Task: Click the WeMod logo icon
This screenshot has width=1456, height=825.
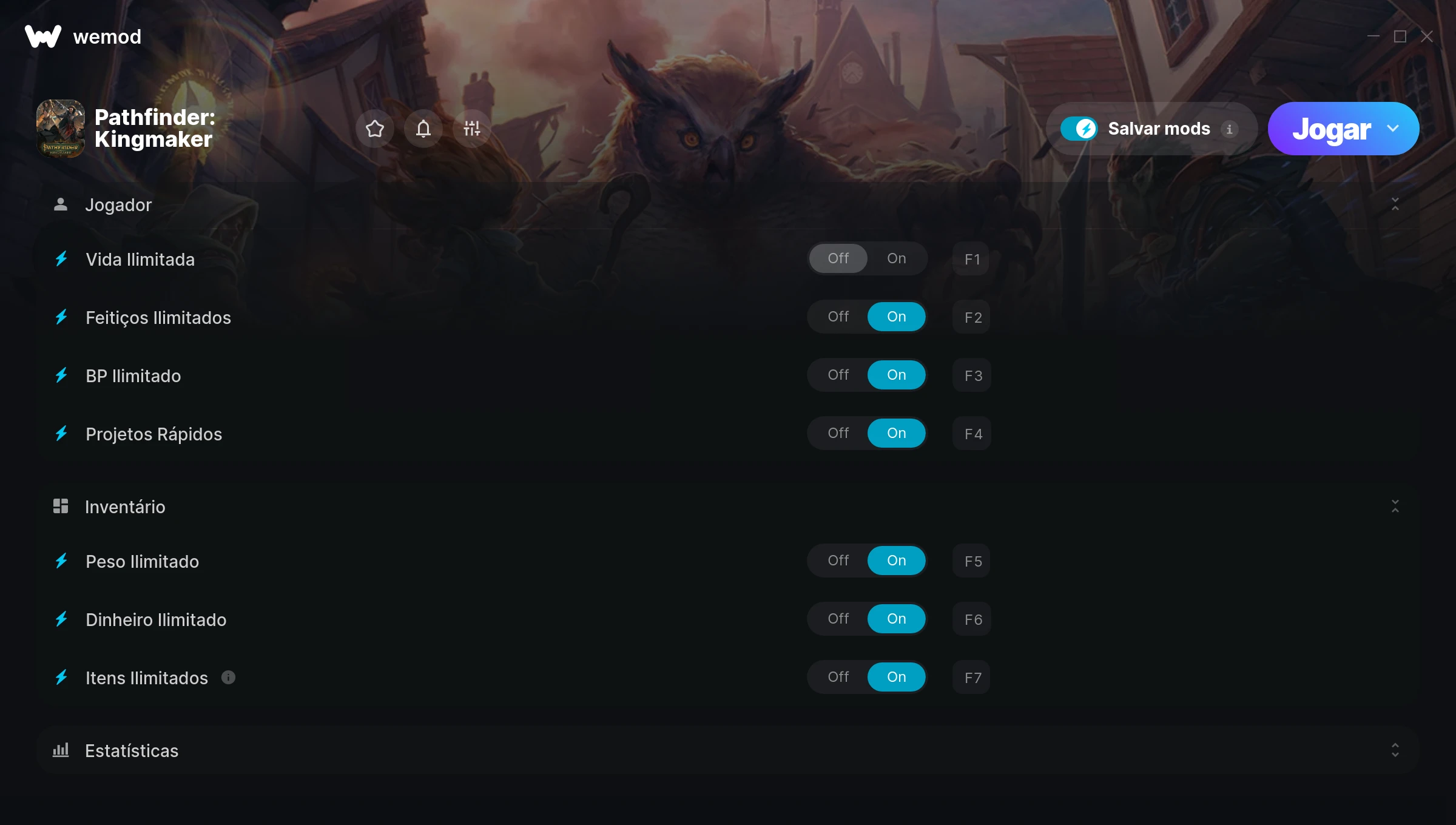Action: pos(43,36)
